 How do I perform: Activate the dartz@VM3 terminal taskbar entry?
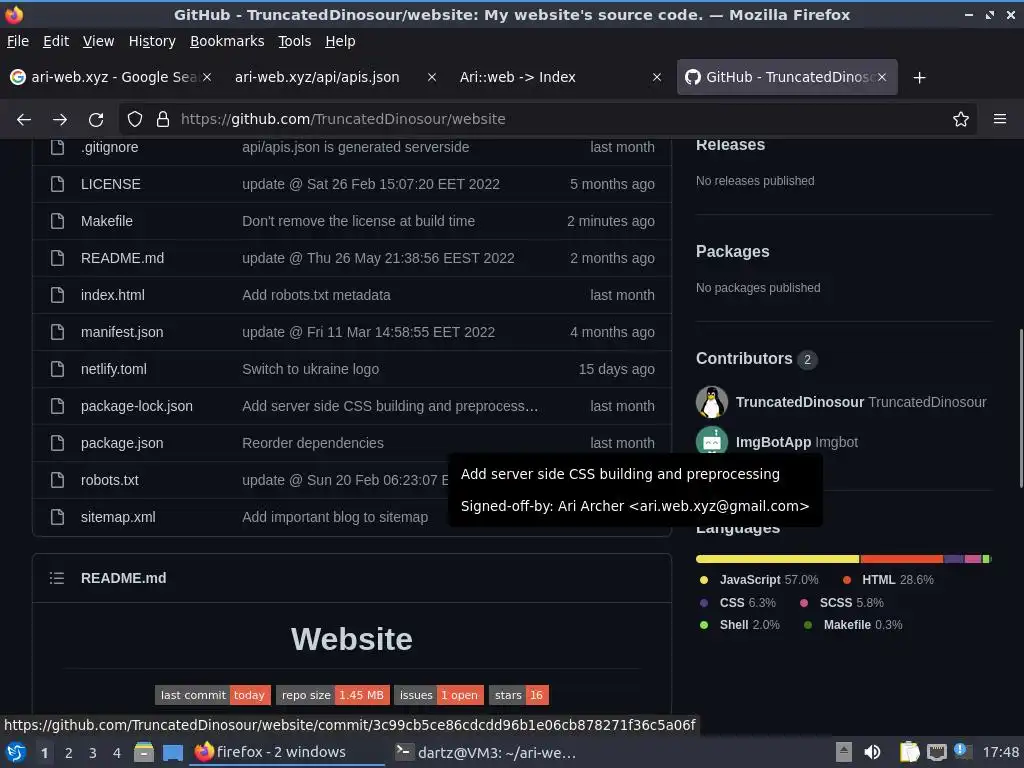(x=487, y=753)
